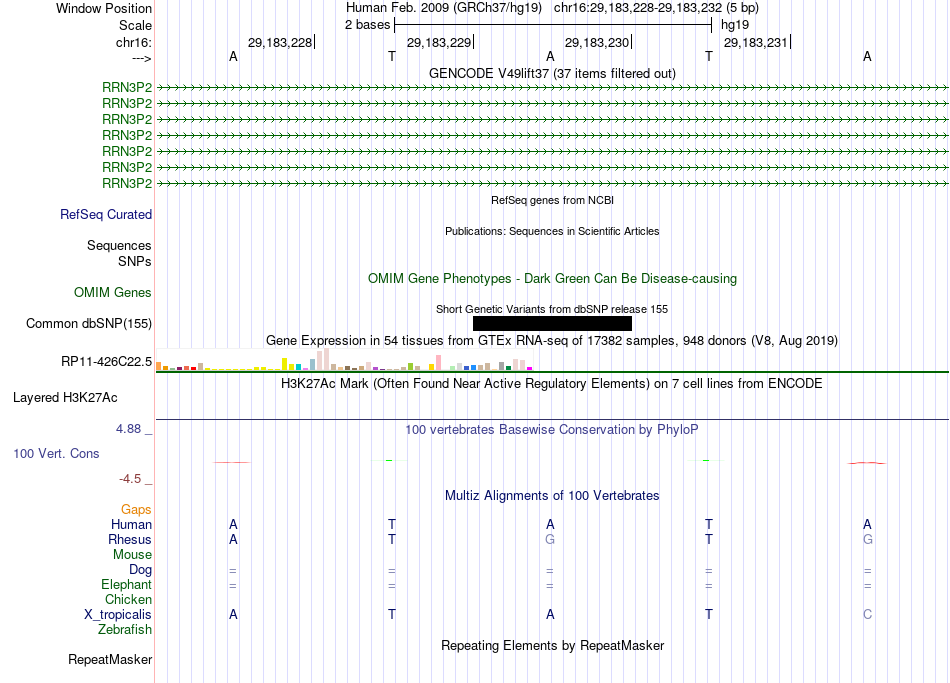Click the RefSeq Curated track label
The image size is (950, 683).
105,215
